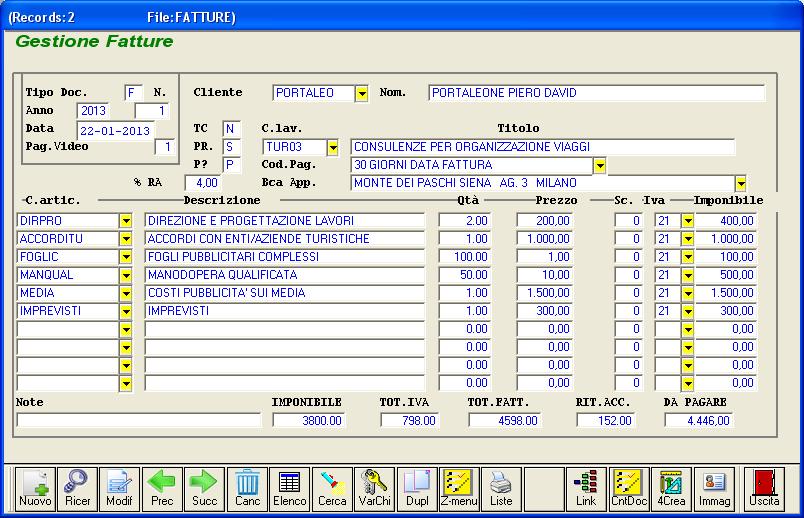Screen dimensions: 804x518
Task: Click description DIREZIONE E PROGETTAZIONE LAVORI
Action: click(285, 221)
